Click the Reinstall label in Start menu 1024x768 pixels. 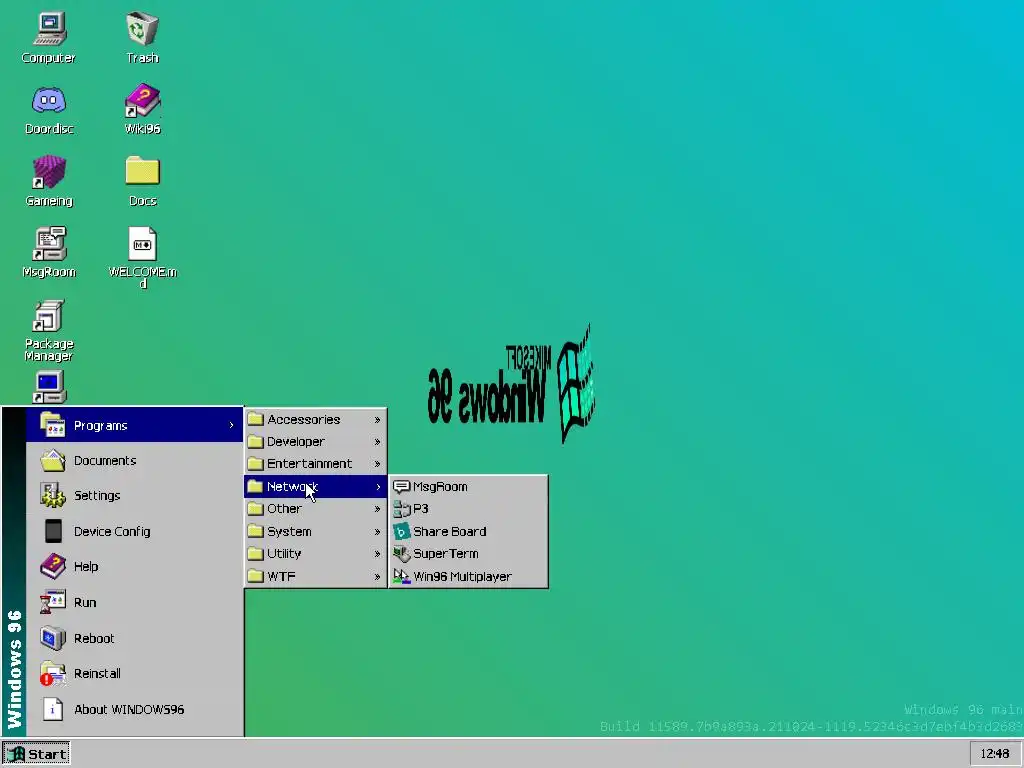(97, 673)
